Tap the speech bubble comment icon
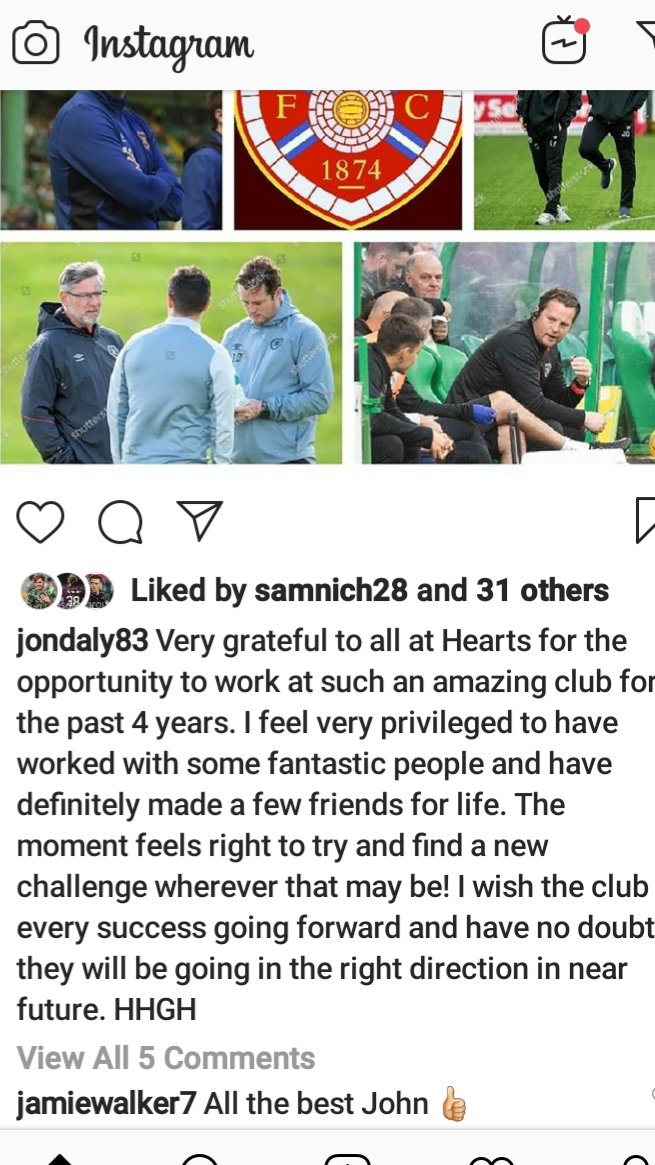The image size is (655, 1165). (x=120, y=522)
